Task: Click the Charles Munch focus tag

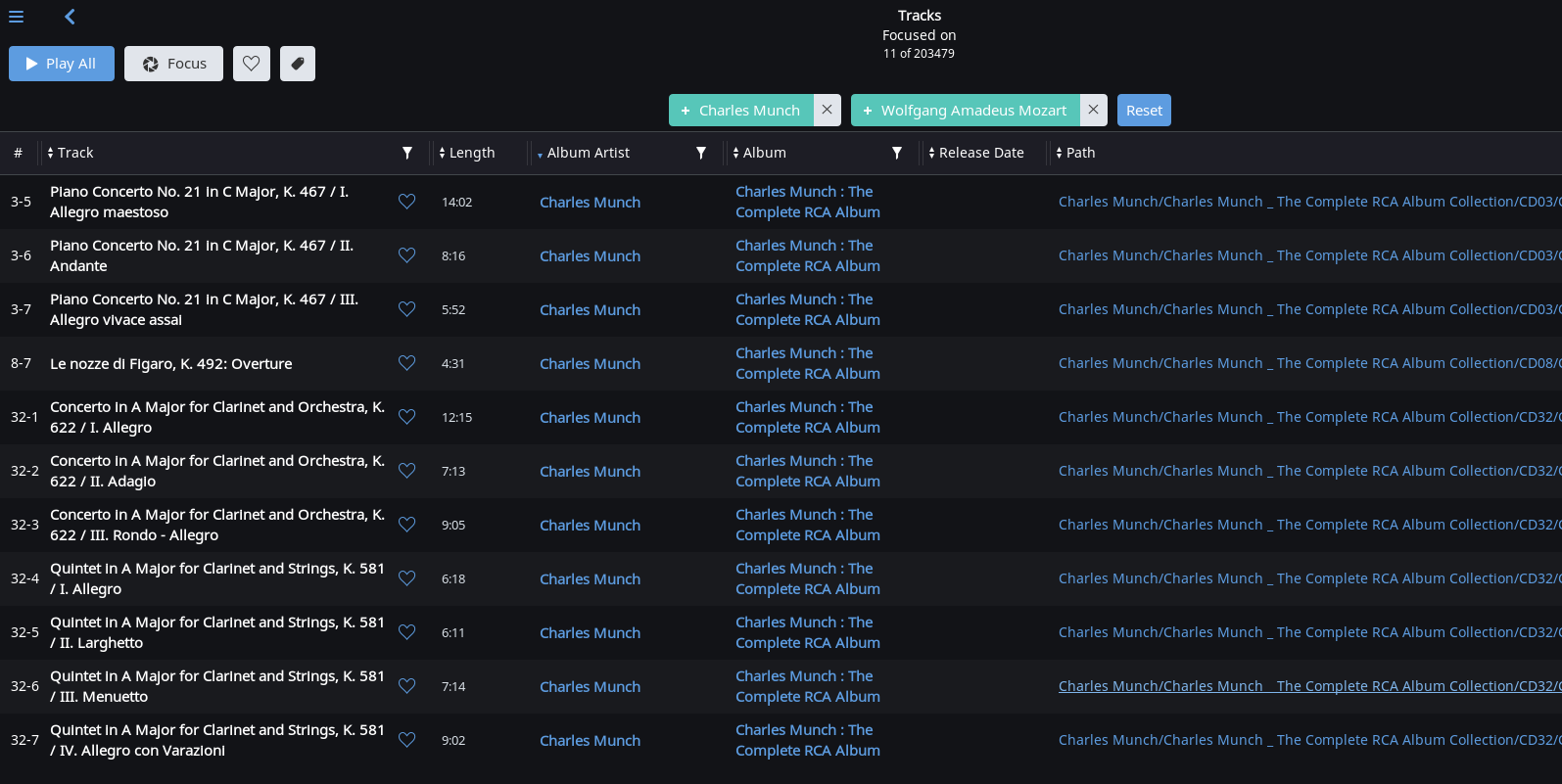Action: click(741, 111)
